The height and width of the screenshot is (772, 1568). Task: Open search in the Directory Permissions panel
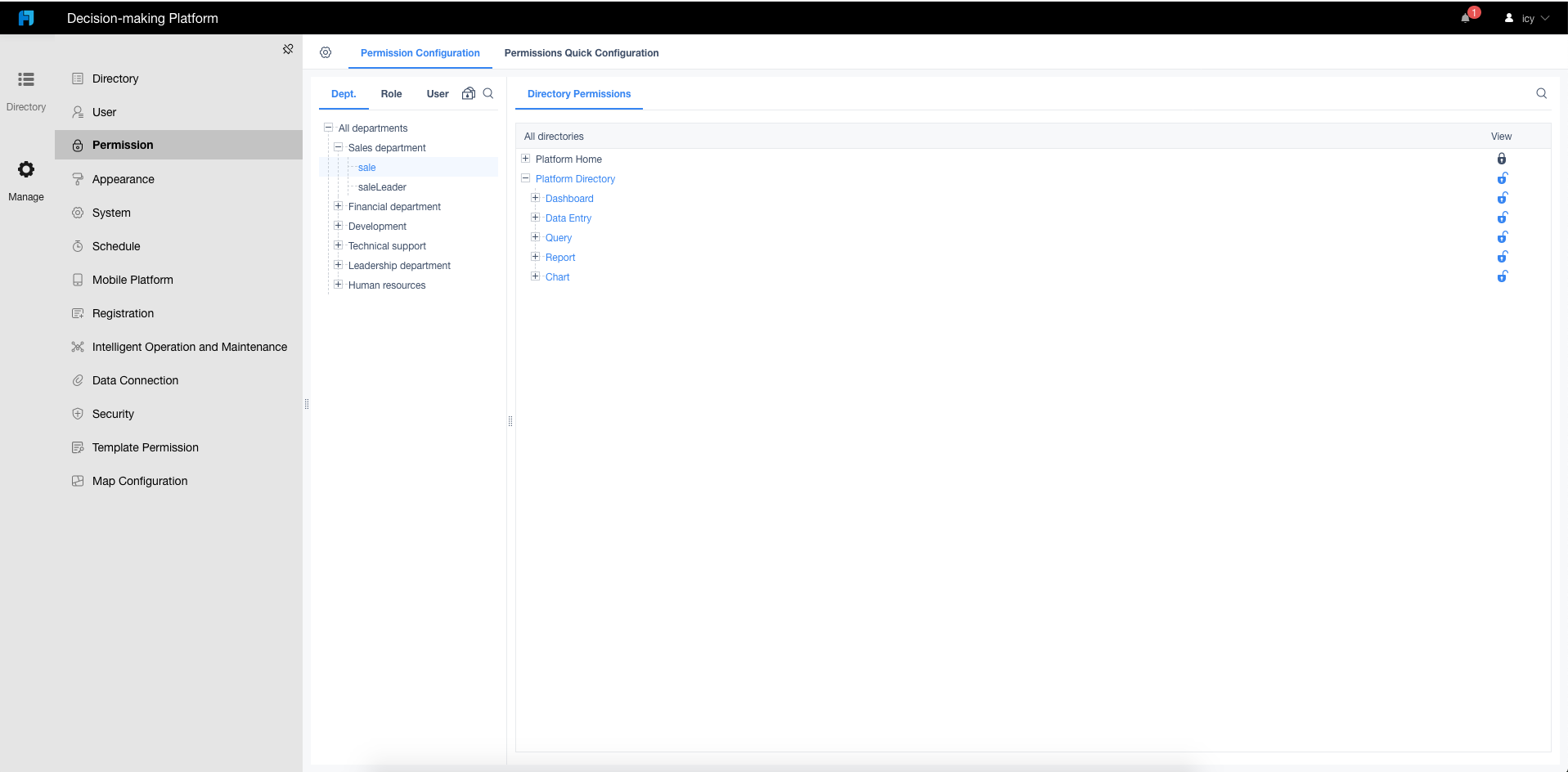[x=1541, y=93]
